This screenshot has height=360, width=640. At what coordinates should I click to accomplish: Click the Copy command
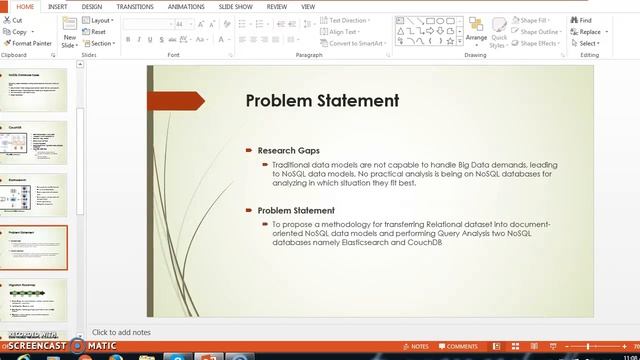(15, 31)
